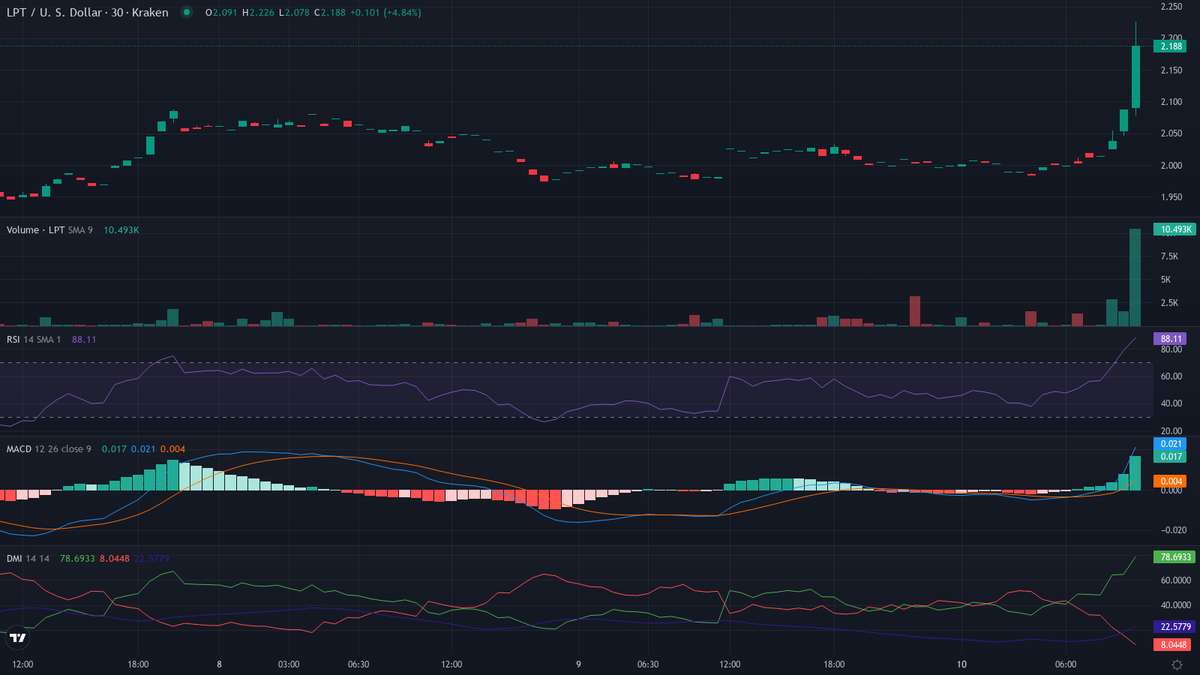Click the largest green volume bar

pos(1135,277)
